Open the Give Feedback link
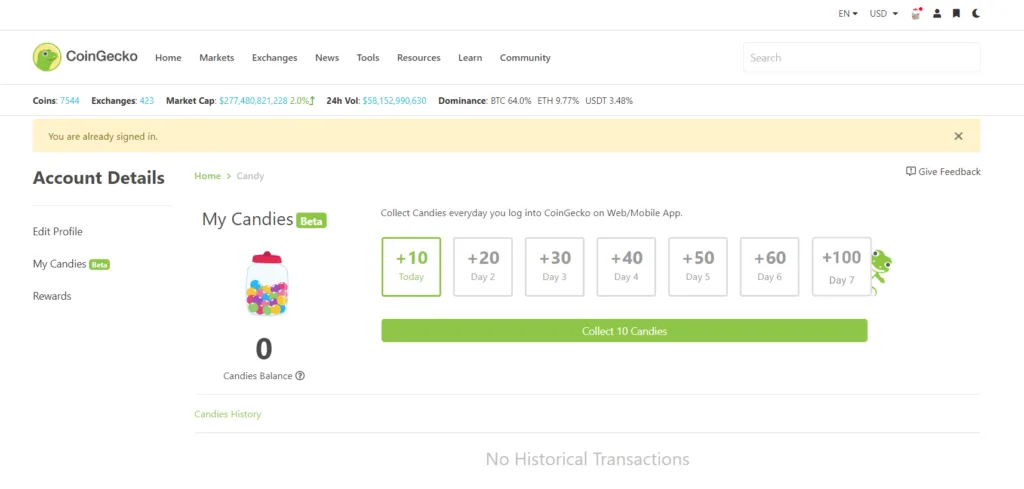This screenshot has height=489, width=1024. tap(943, 172)
